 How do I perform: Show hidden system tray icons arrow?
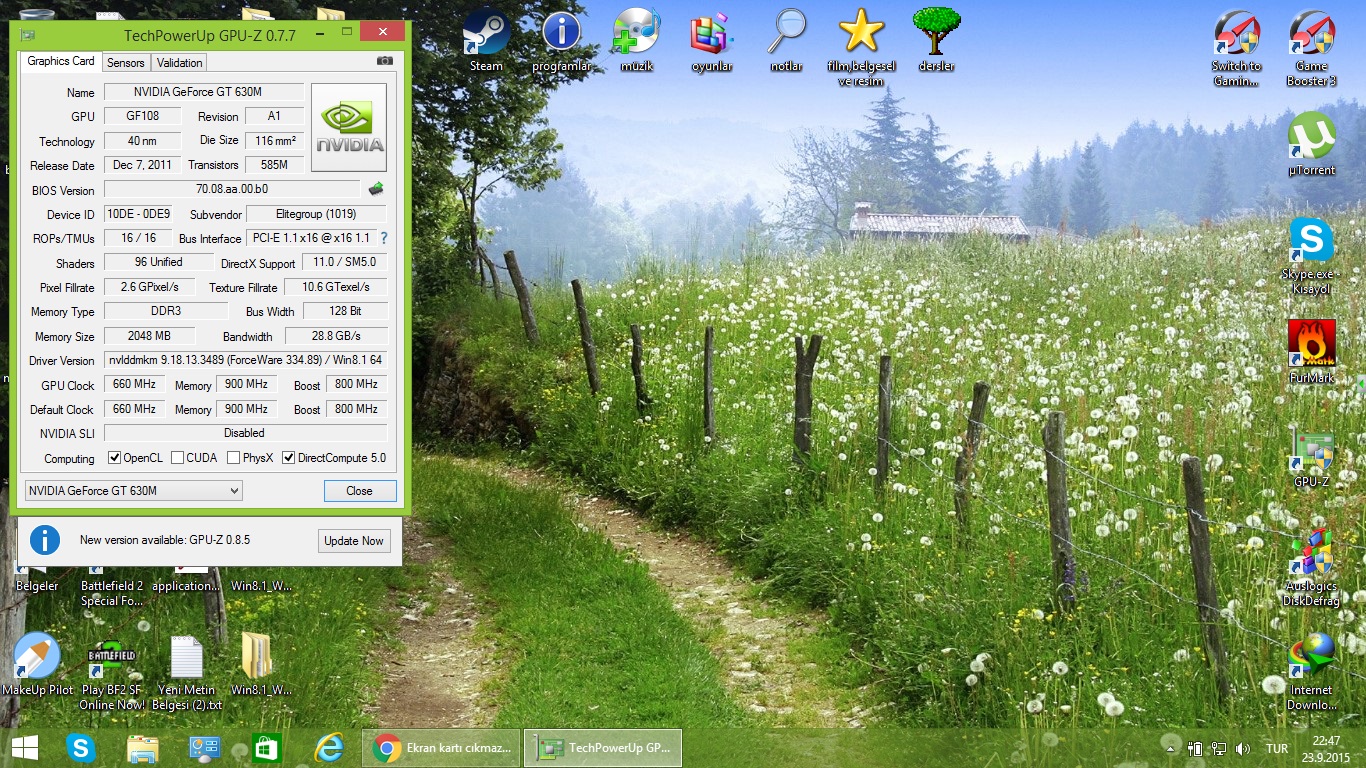(1170, 748)
